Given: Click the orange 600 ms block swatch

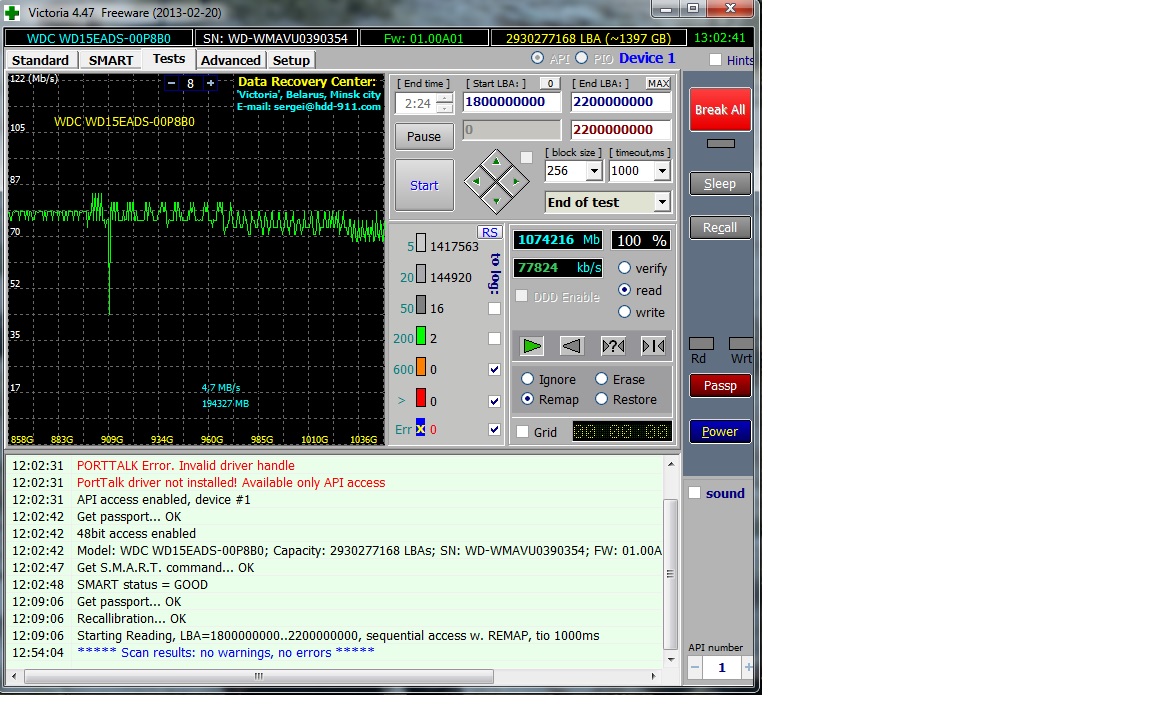Looking at the screenshot, I should pos(421,369).
